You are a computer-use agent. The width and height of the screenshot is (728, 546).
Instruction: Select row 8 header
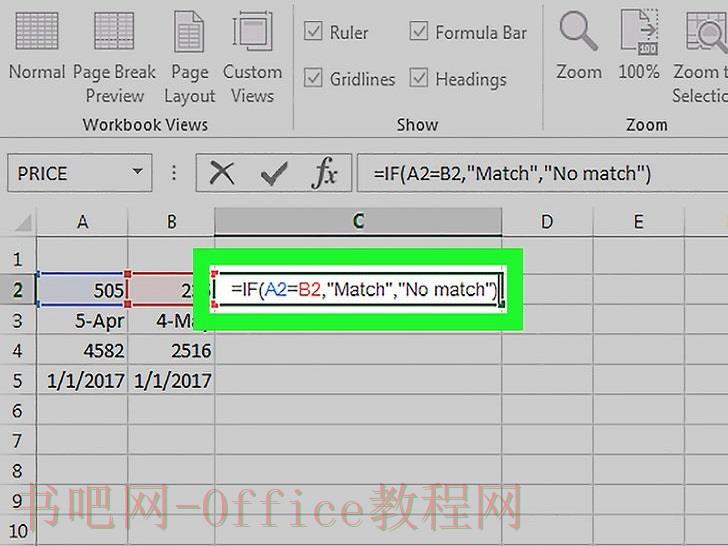click(x=18, y=471)
